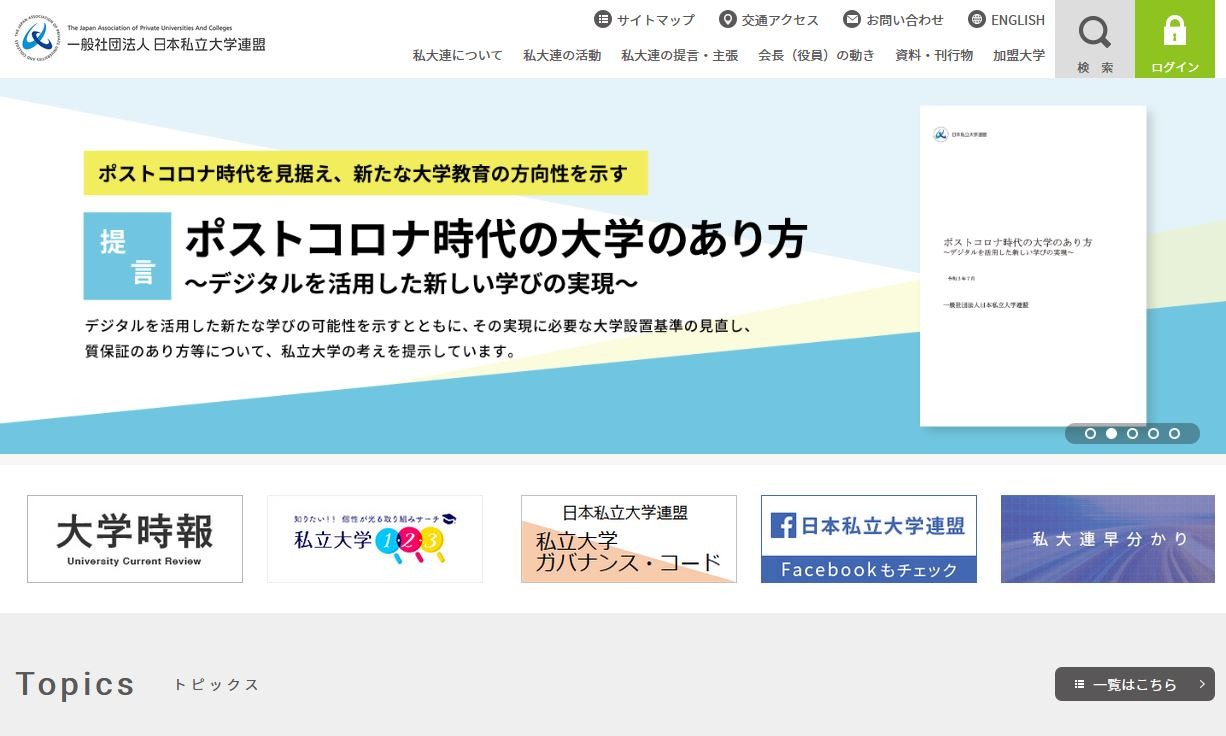Open the mail icon for お問い合わせ
1226x736 pixels.
851,18
